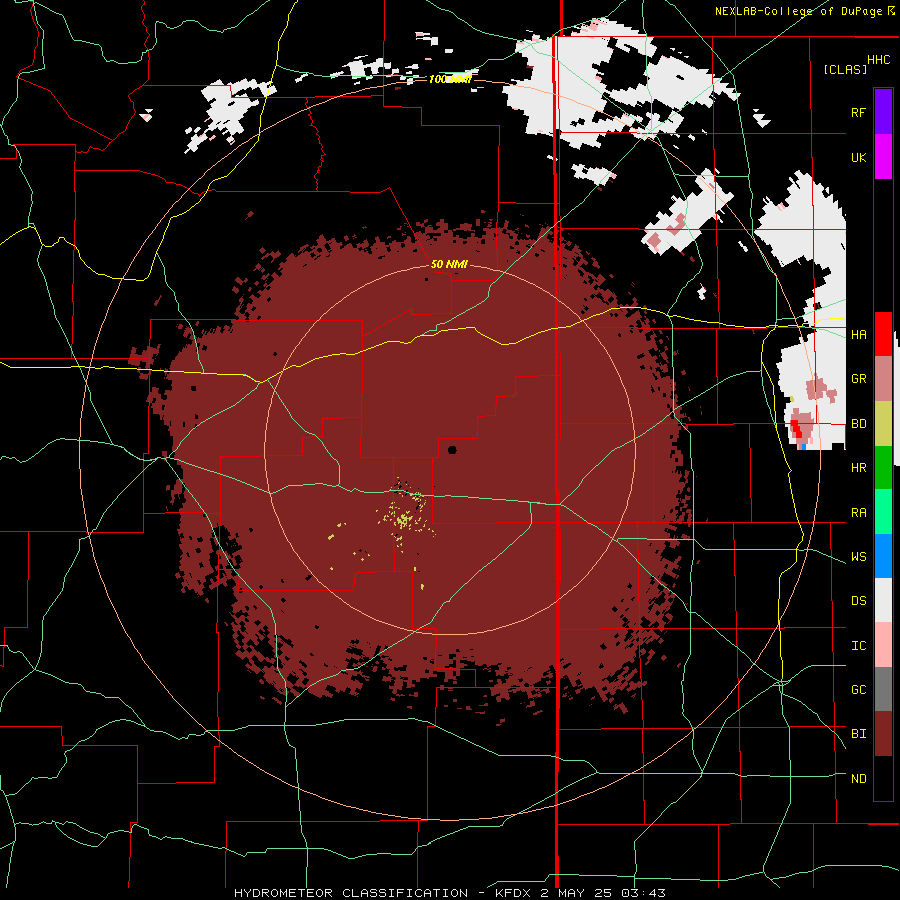Screen dimensions: 900x900
Task: Click the 100 NMI range ring label
Action: coord(450,79)
